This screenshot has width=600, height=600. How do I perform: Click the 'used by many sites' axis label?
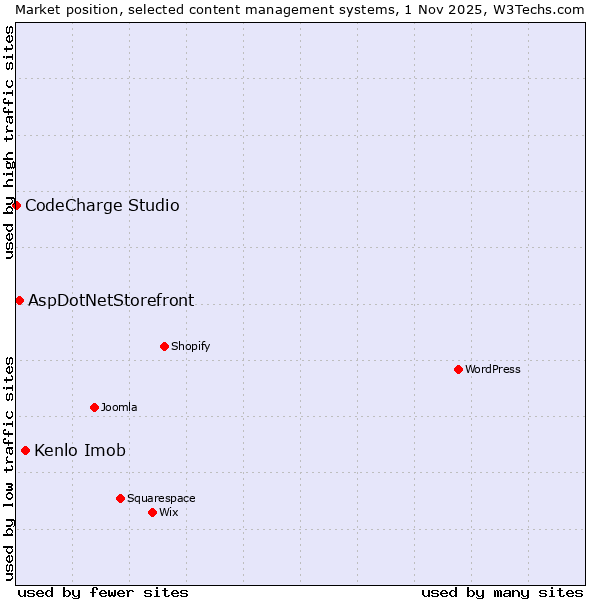coord(502,592)
